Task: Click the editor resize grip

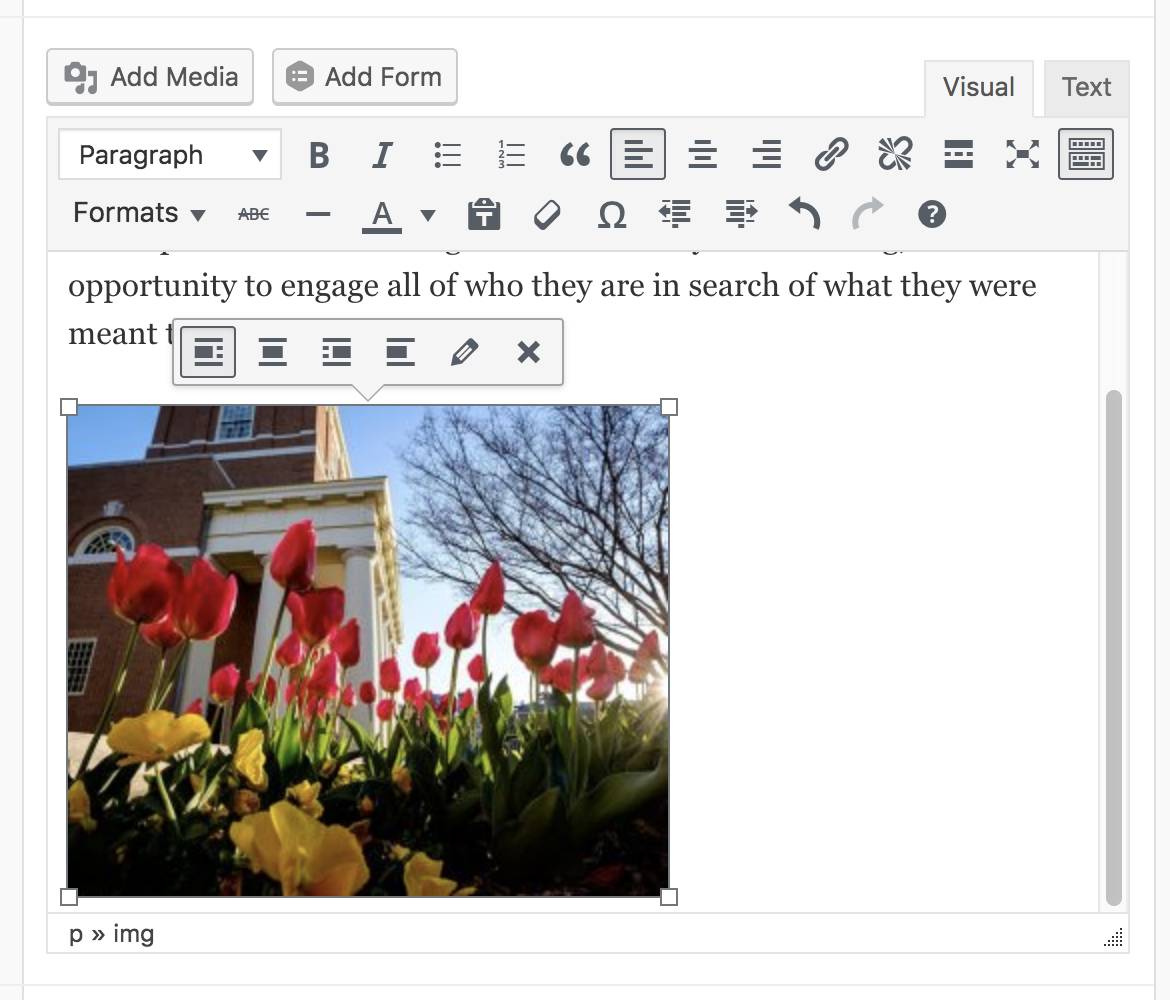Action: [x=1113, y=938]
